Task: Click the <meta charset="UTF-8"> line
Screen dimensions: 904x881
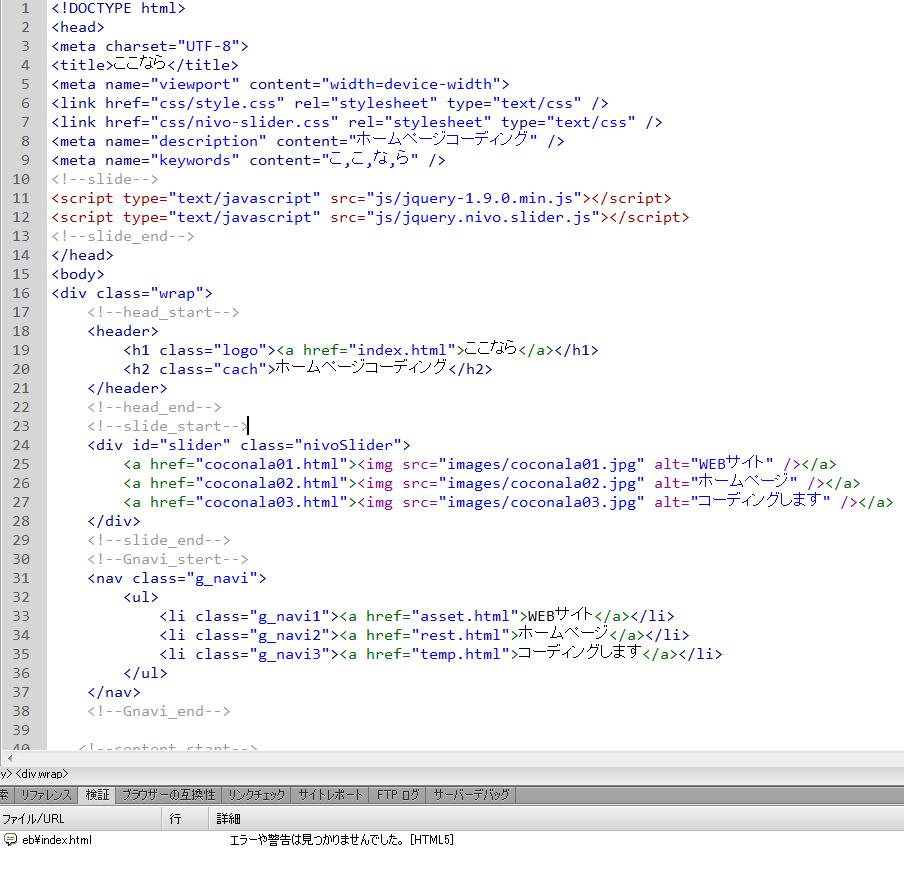Action: point(150,46)
